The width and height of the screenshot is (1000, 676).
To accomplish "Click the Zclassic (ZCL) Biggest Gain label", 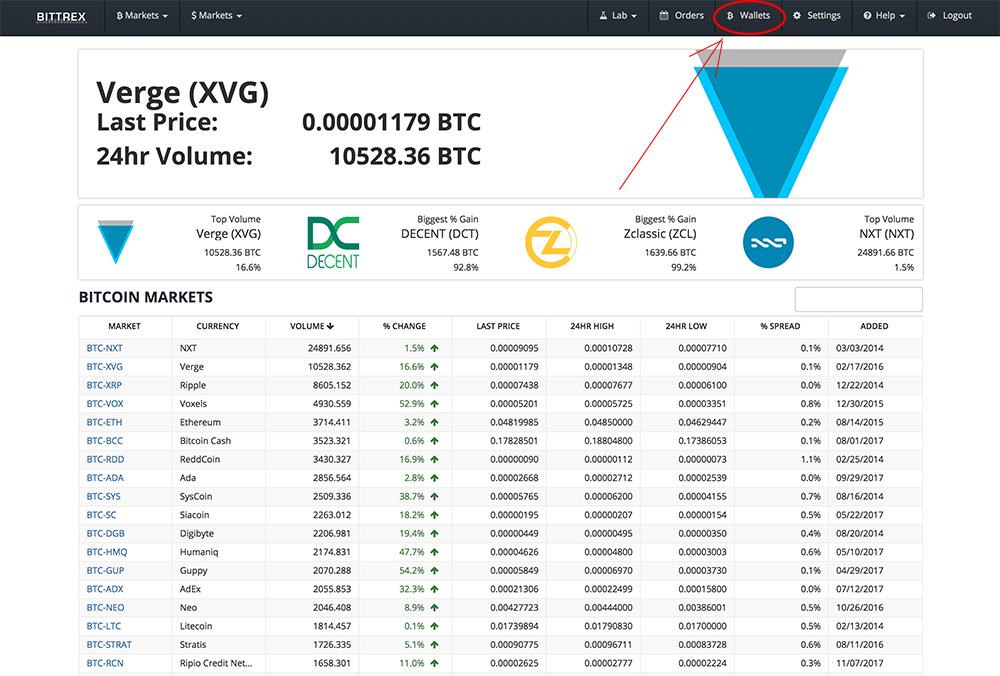I will click(660, 234).
